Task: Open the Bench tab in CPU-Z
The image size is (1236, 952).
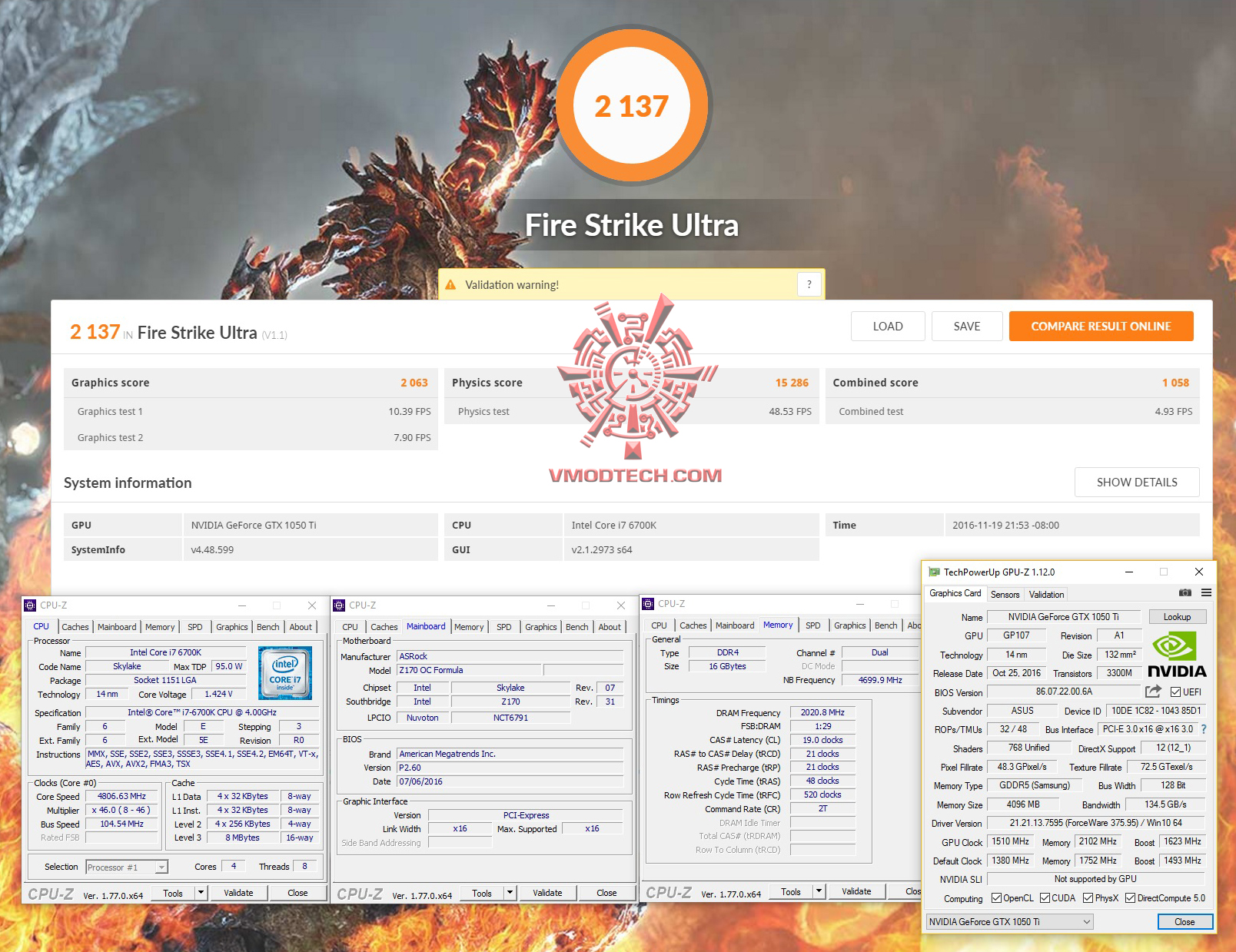Action: tap(268, 627)
